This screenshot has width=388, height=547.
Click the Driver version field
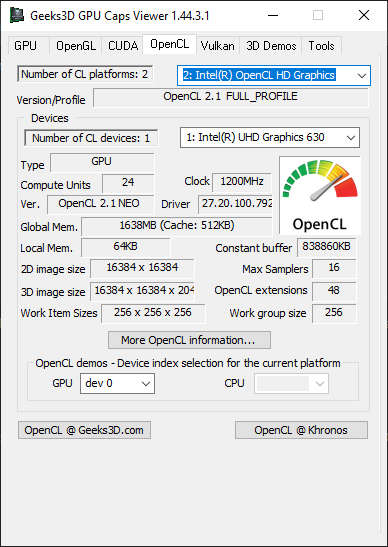tap(235, 204)
